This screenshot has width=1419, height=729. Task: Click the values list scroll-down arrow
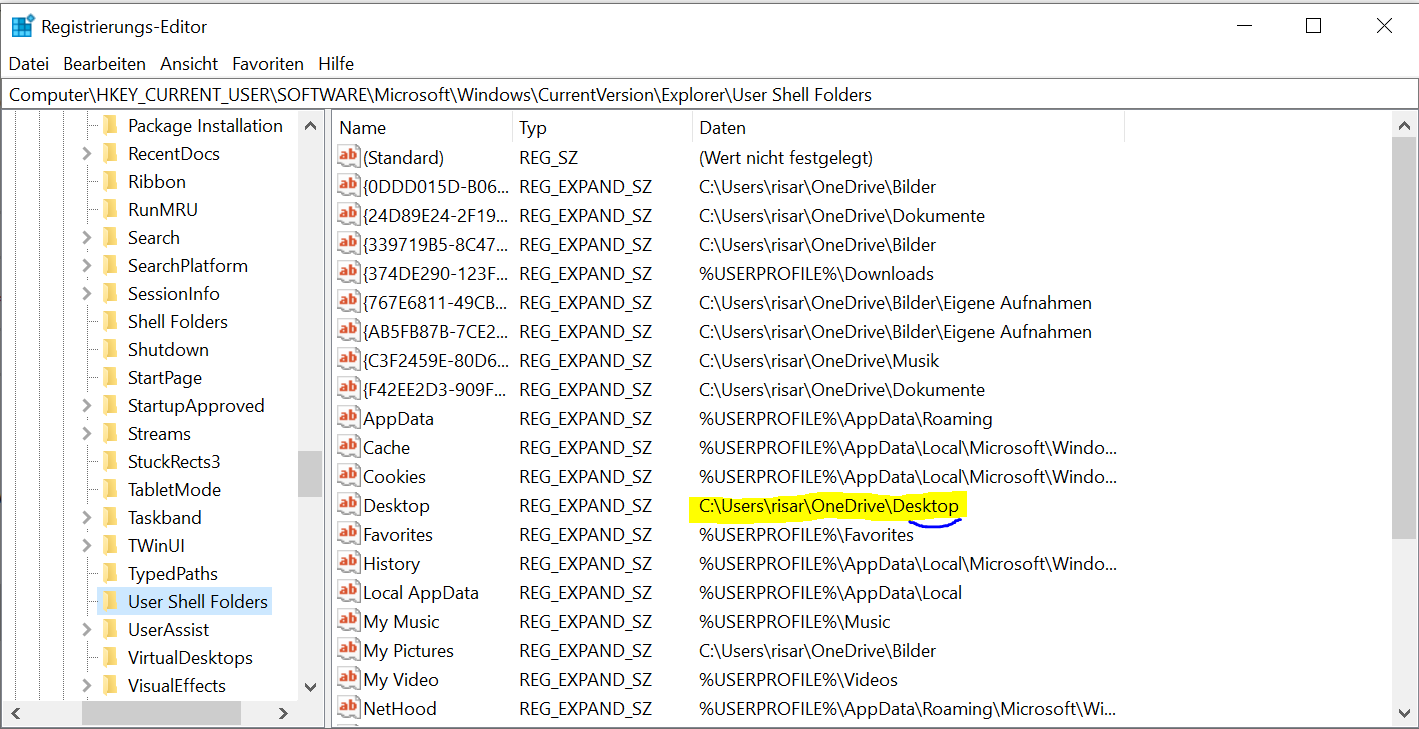point(1403,712)
